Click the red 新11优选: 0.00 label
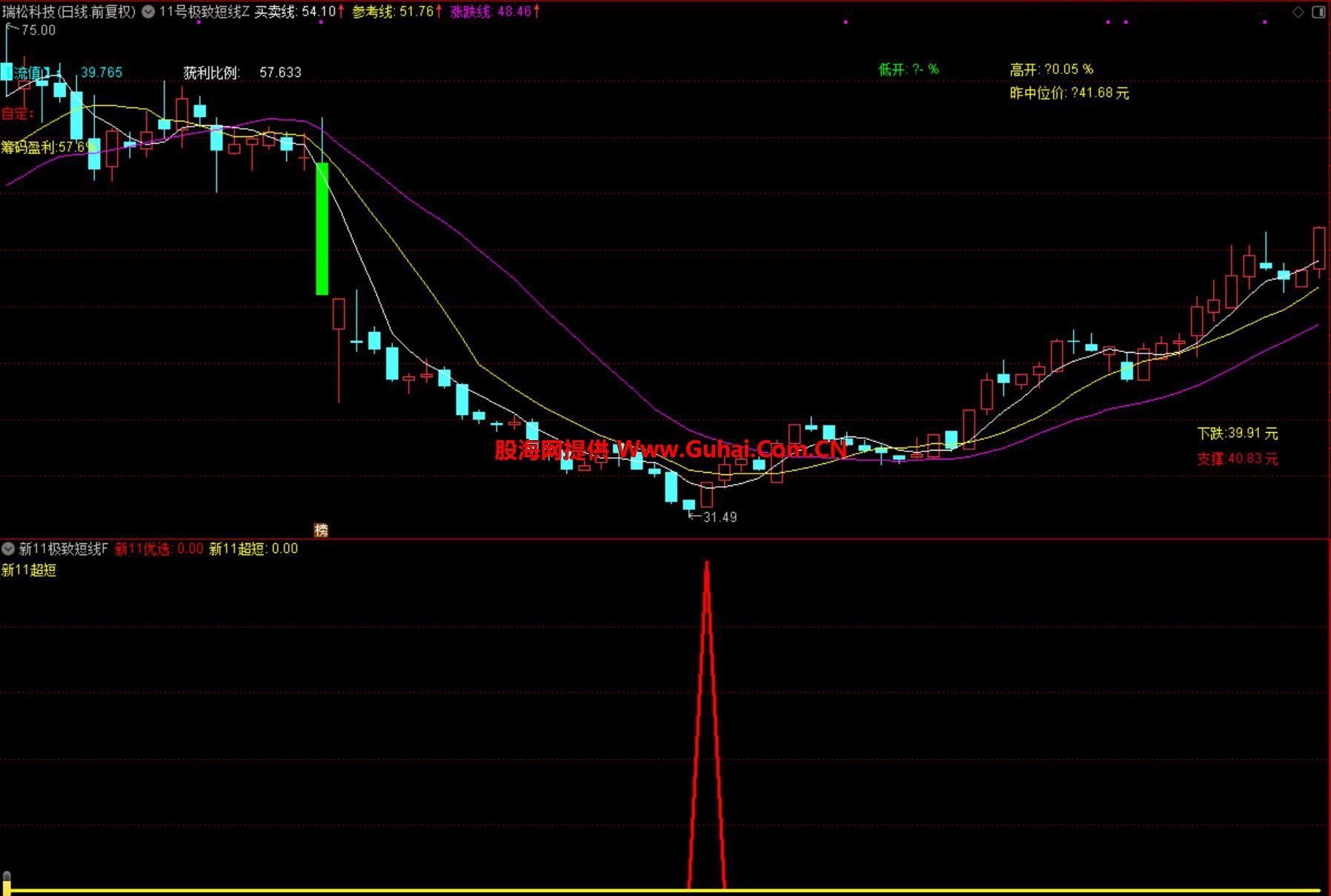 [159, 548]
